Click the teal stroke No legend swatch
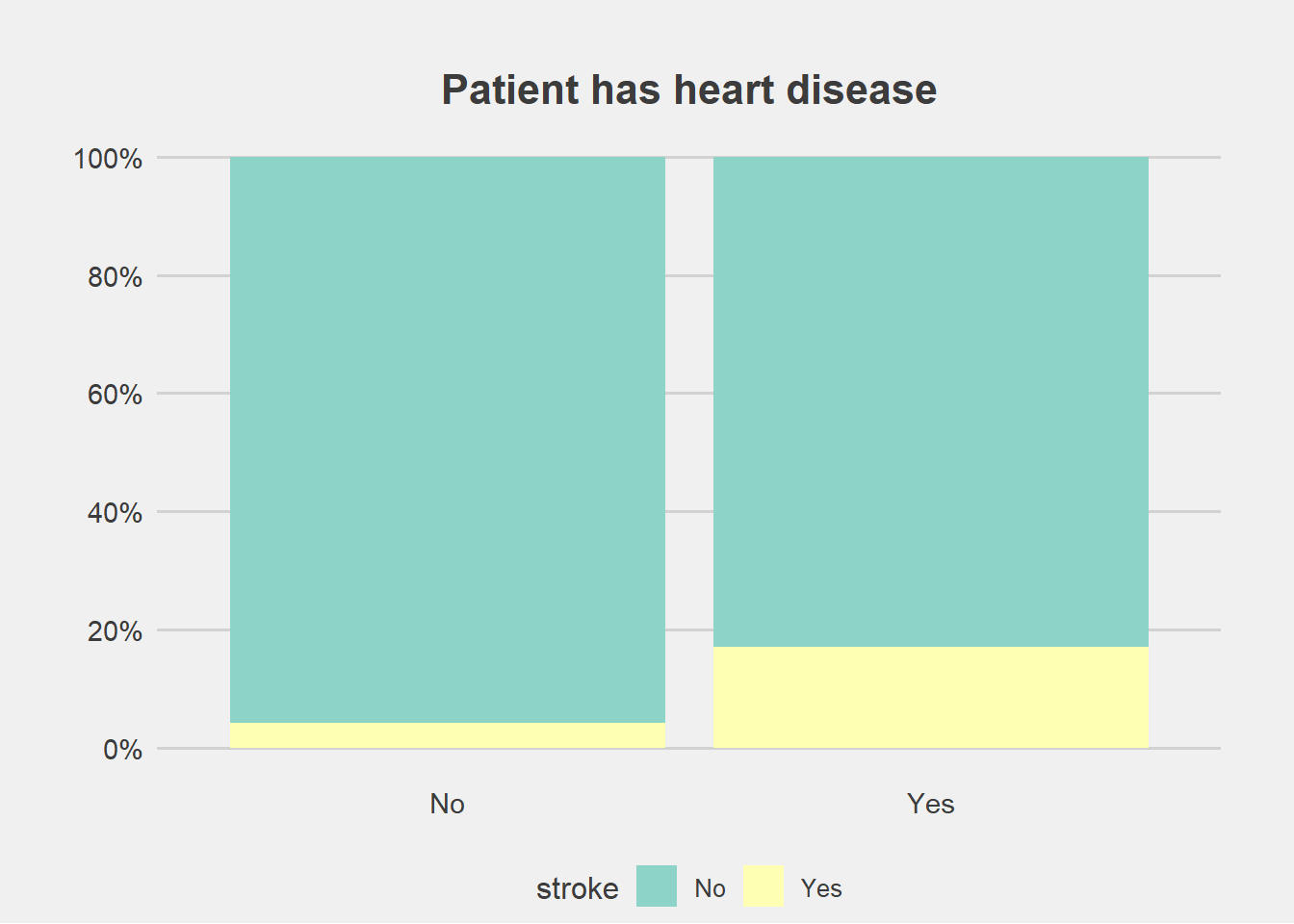The image size is (1294, 924). (657, 886)
